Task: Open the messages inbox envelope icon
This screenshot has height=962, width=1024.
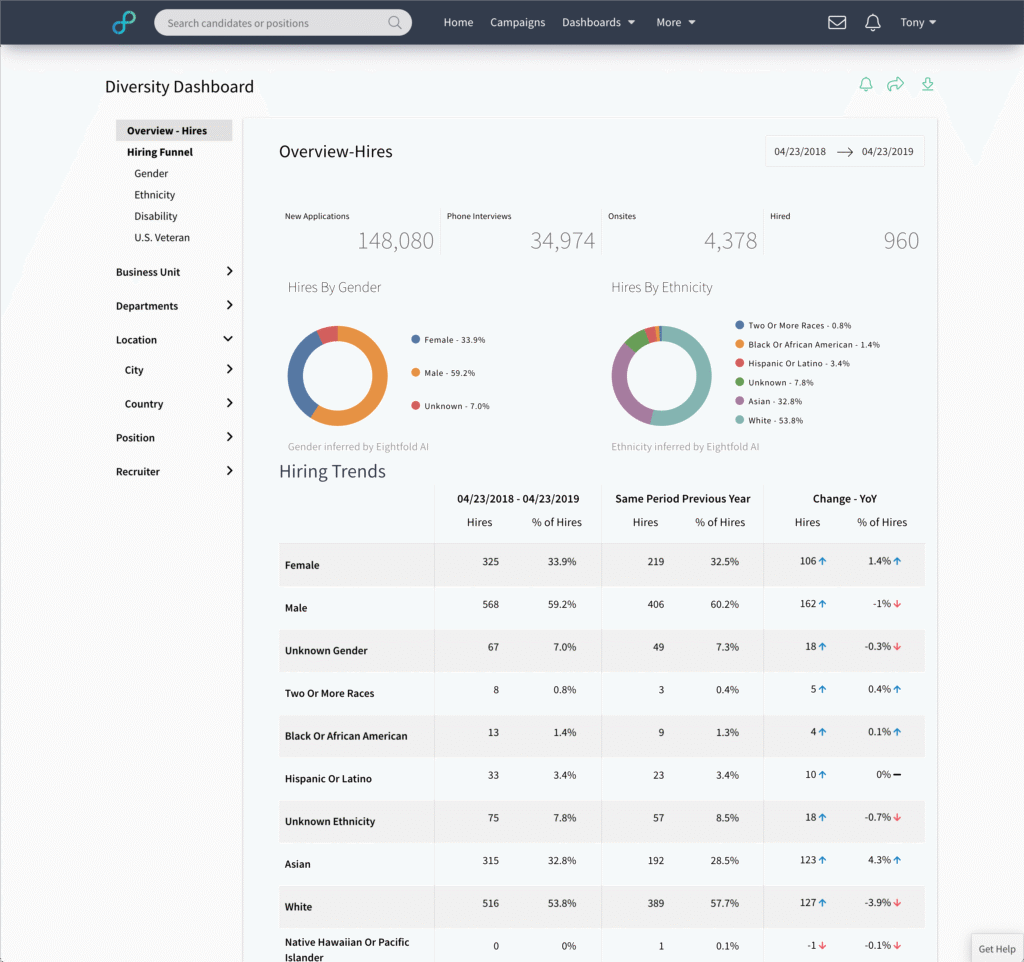Action: pyautogui.click(x=837, y=22)
